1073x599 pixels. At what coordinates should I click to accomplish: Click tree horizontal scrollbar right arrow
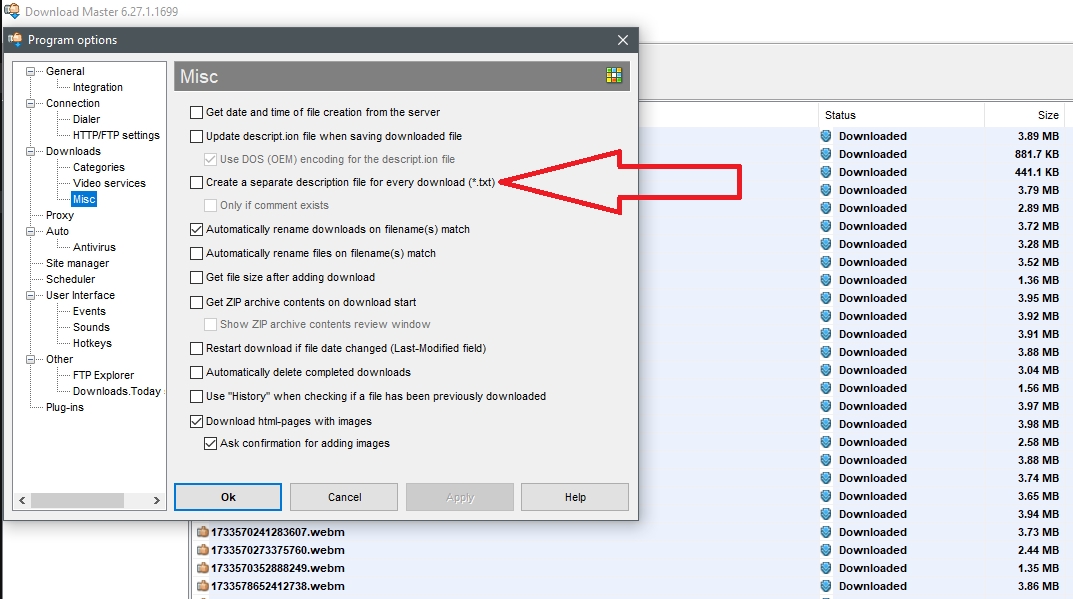tap(157, 500)
